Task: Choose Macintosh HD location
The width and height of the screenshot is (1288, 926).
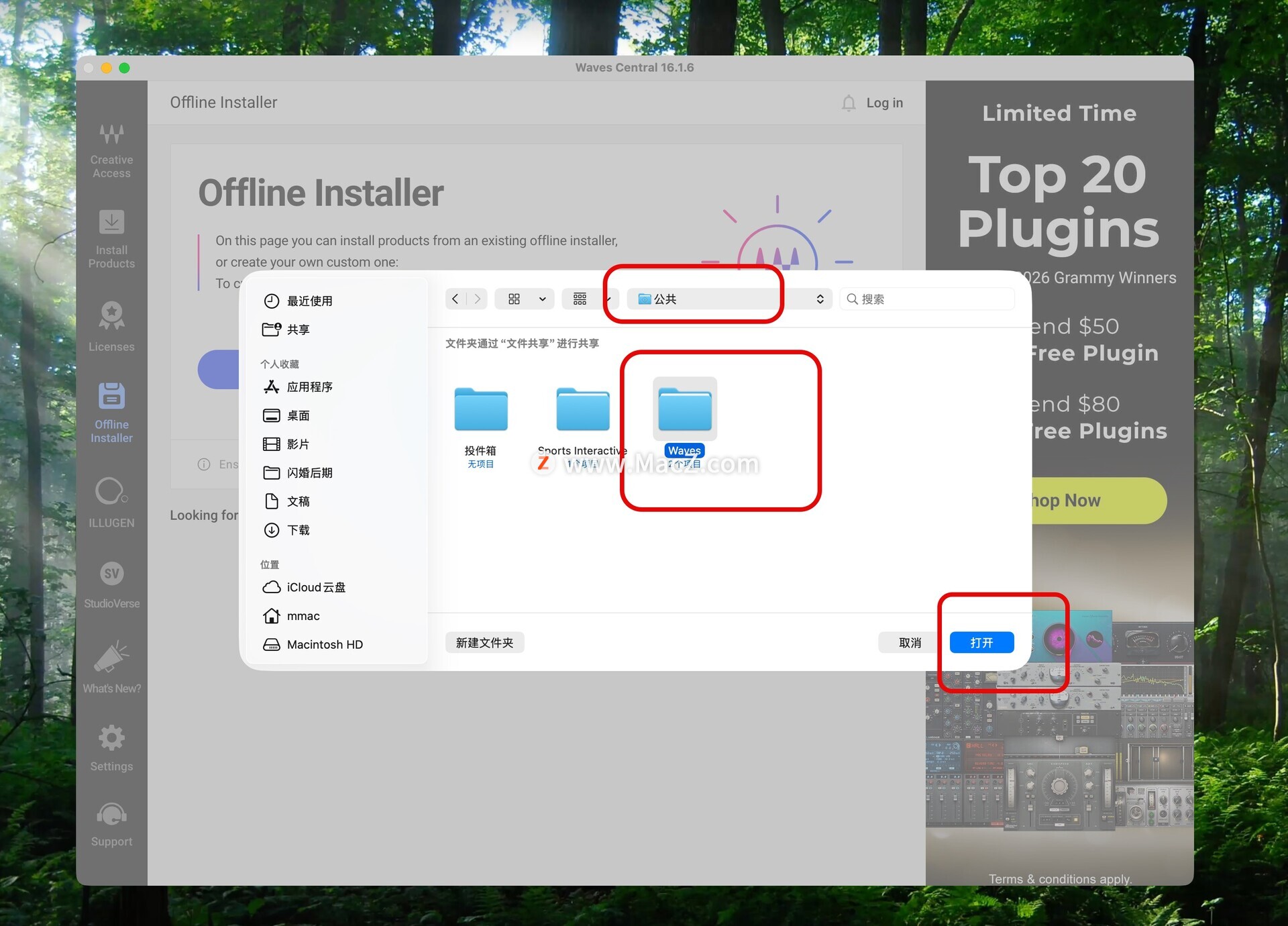Action: tap(324, 645)
